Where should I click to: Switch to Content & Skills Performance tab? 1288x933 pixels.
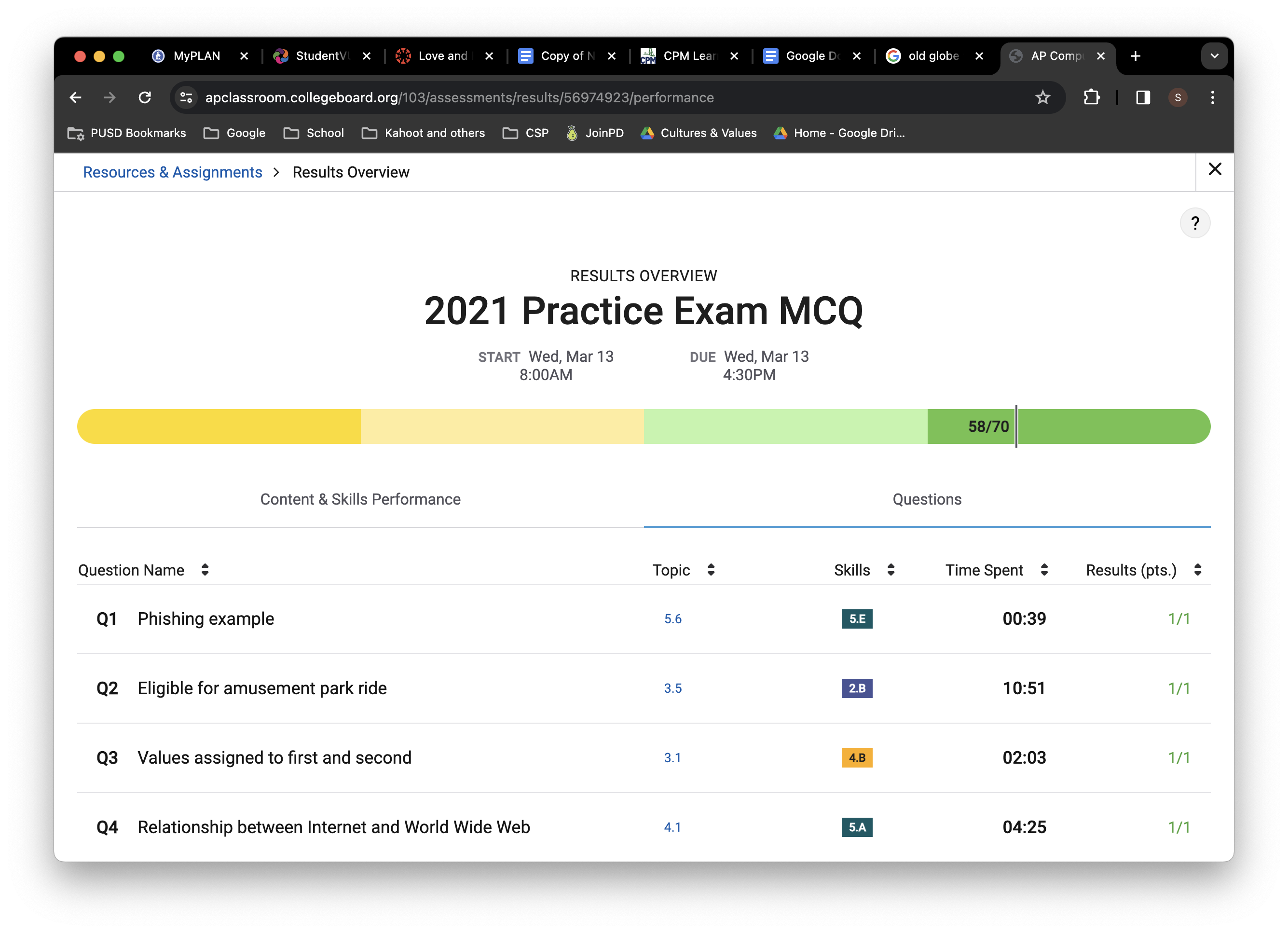click(x=360, y=499)
